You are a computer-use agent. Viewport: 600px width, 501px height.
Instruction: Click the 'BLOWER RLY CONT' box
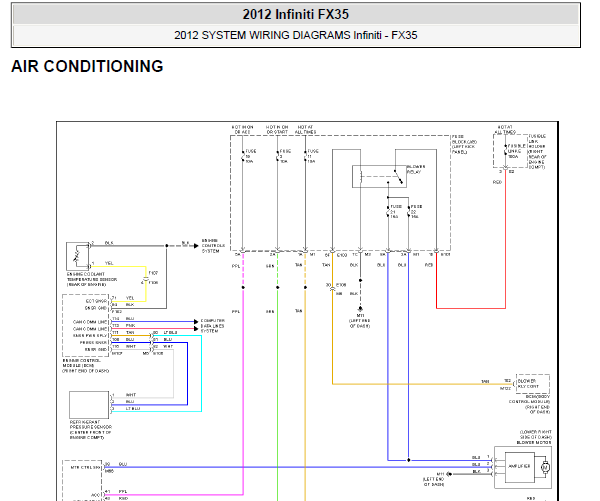tap(533, 384)
